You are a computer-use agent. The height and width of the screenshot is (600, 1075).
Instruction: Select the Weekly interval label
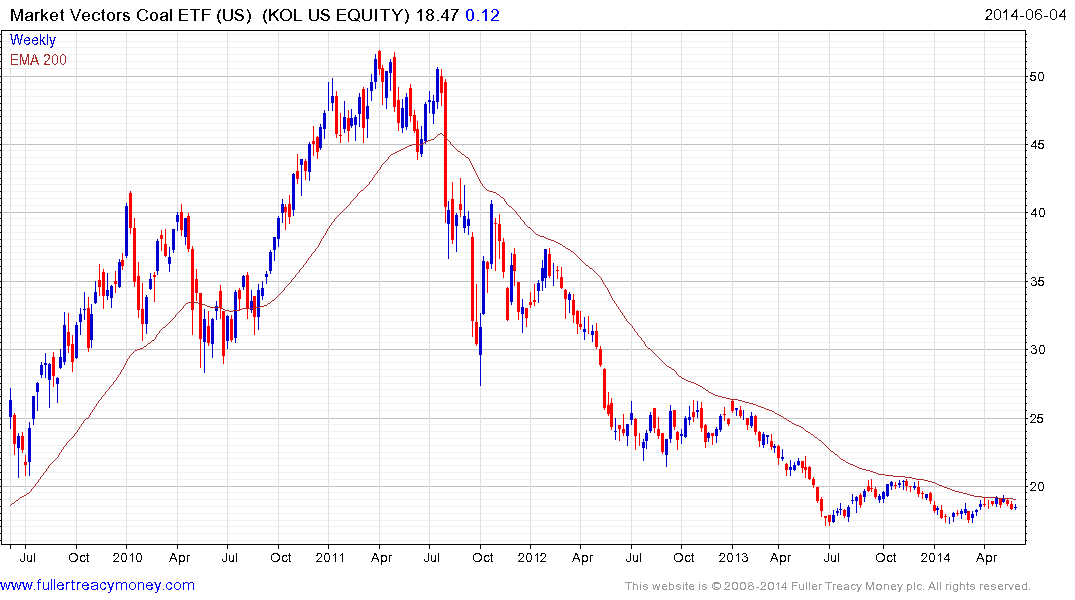coord(33,40)
